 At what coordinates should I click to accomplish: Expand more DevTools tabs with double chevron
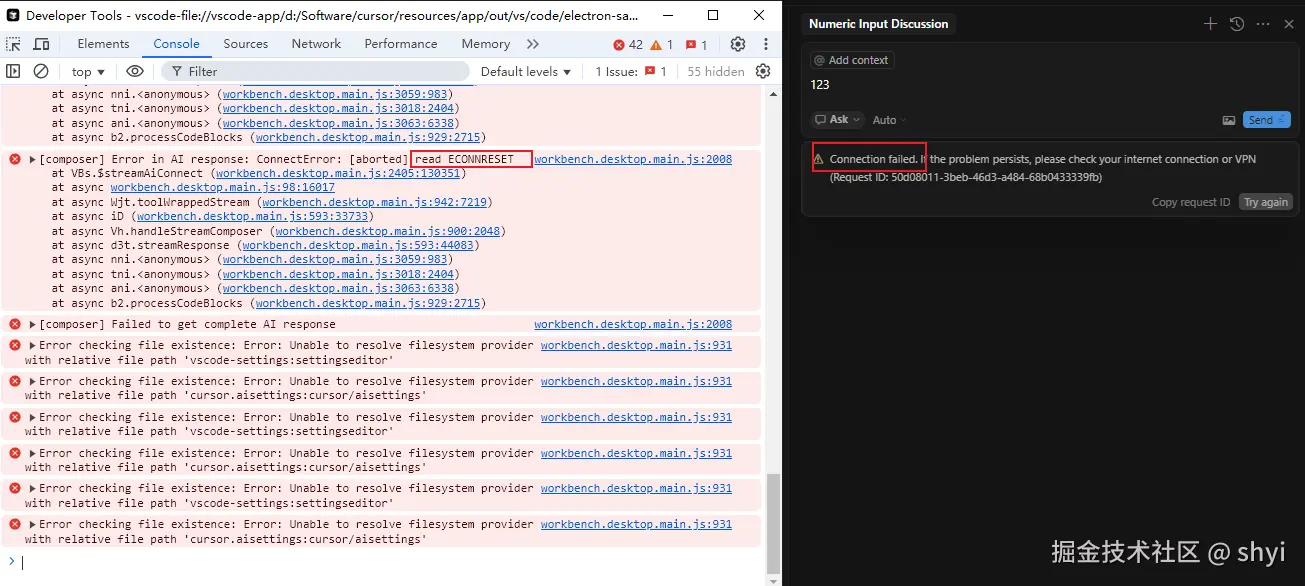[x=533, y=44]
